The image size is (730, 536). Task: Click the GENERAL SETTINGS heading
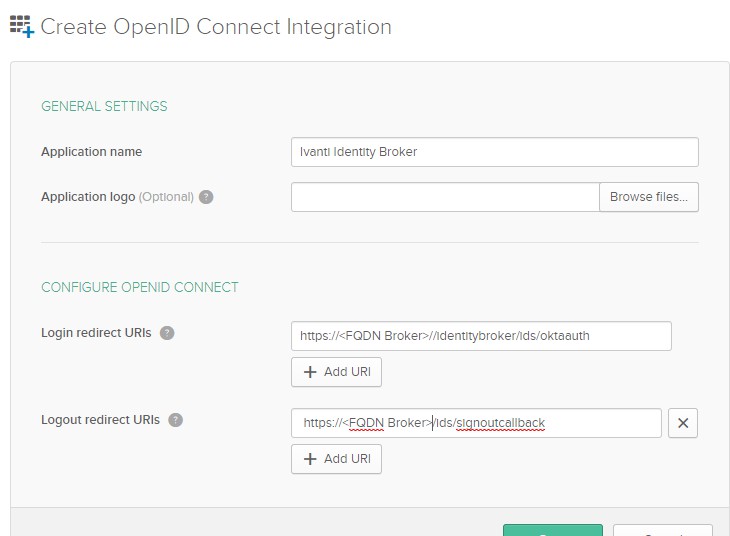point(104,106)
